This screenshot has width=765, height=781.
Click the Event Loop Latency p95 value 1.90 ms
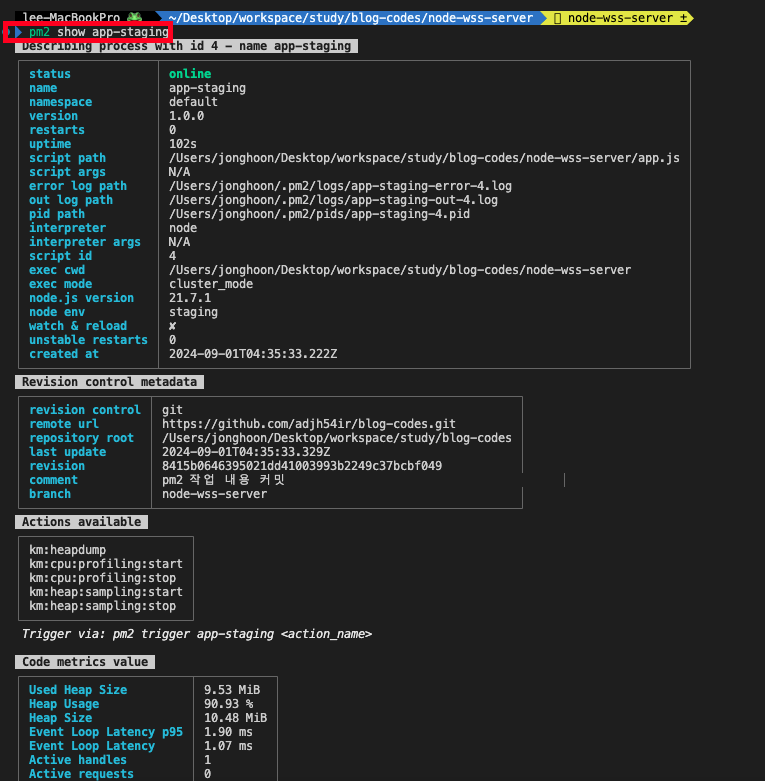229,732
